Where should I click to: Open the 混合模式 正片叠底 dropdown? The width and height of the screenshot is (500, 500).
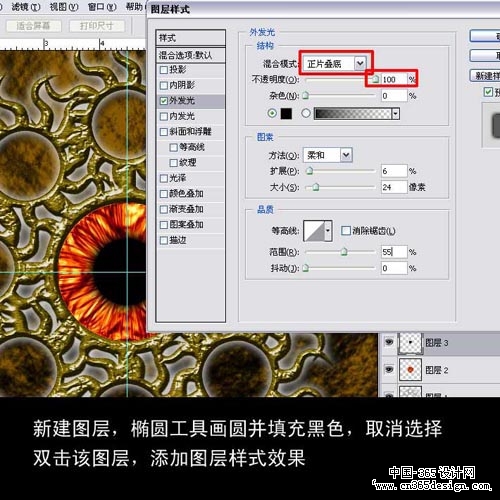(x=335, y=63)
